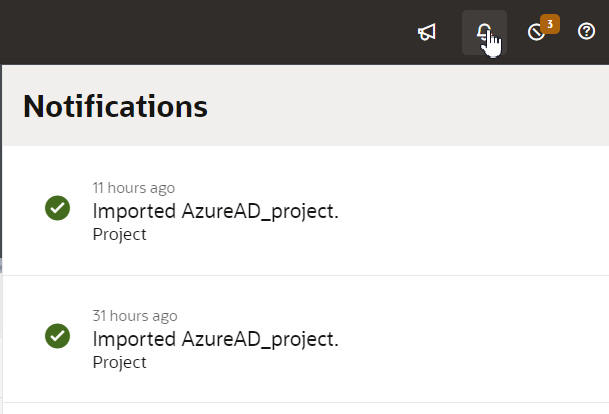Open the activity icon with orange badge

point(537,33)
